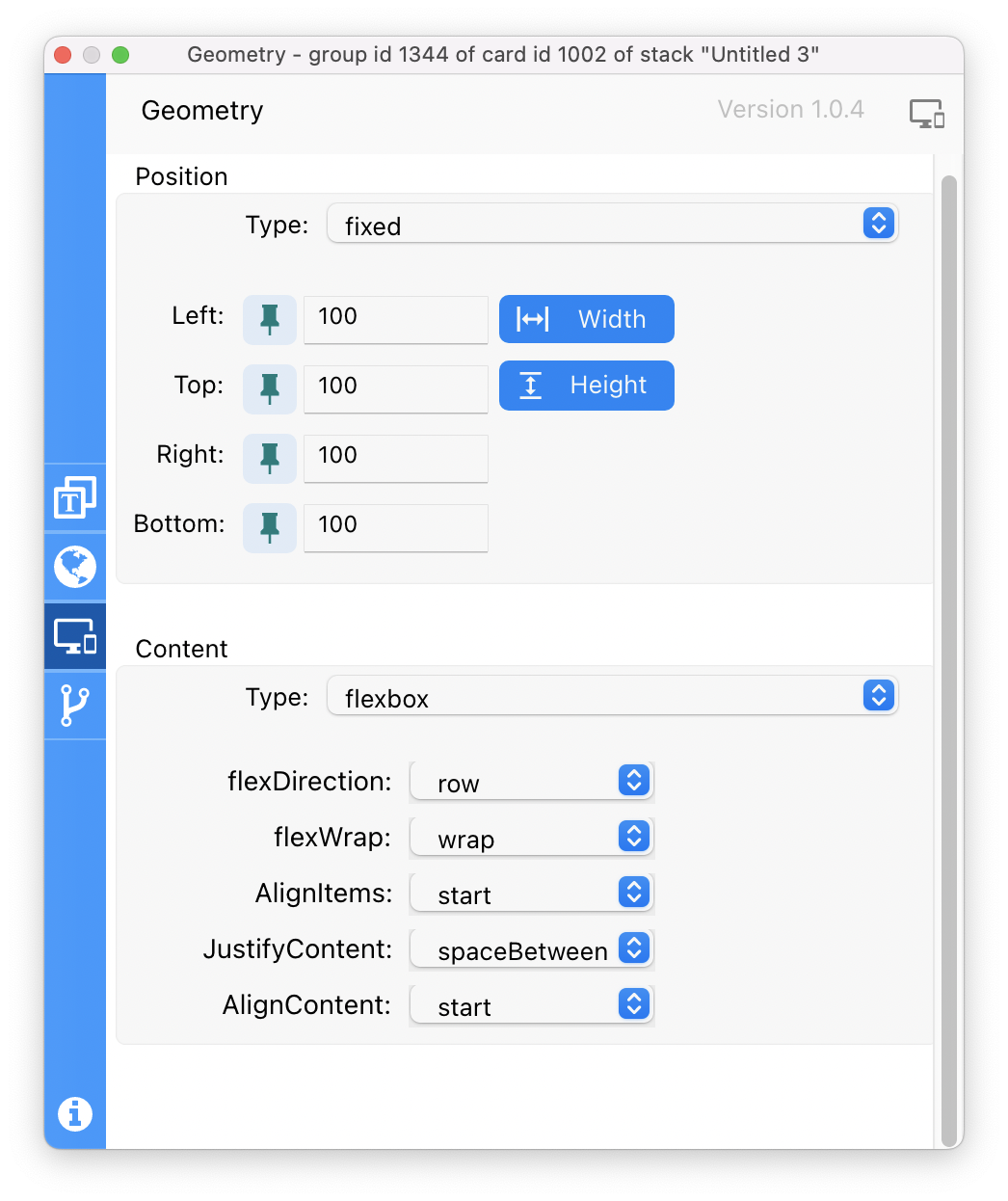Open the Position Type dropdown showing fixed

point(613,224)
